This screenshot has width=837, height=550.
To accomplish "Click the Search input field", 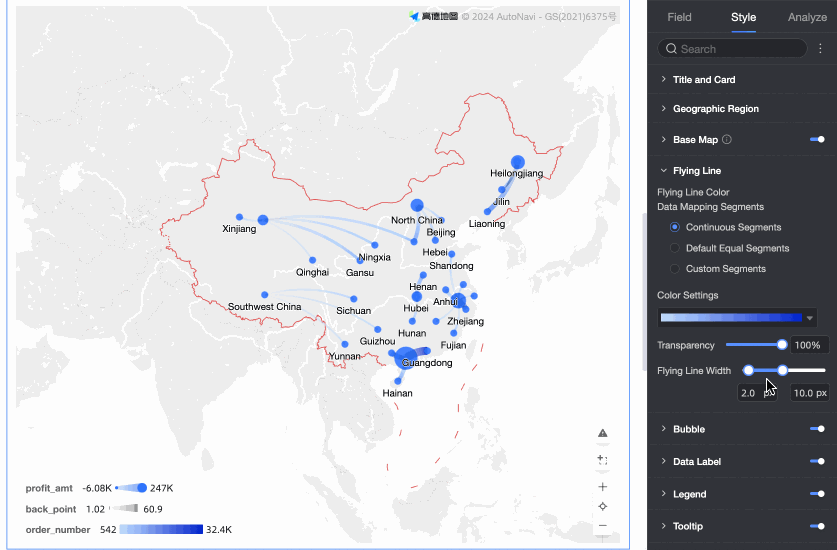I will coord(732,49).
